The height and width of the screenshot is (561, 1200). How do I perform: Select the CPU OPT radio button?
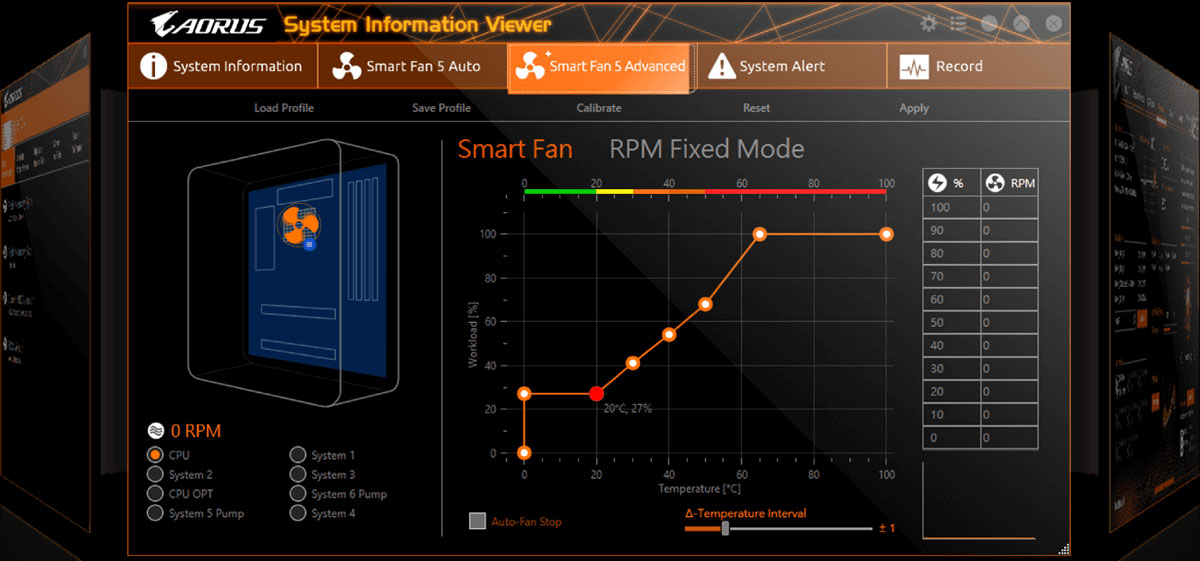tap(155, 494)
